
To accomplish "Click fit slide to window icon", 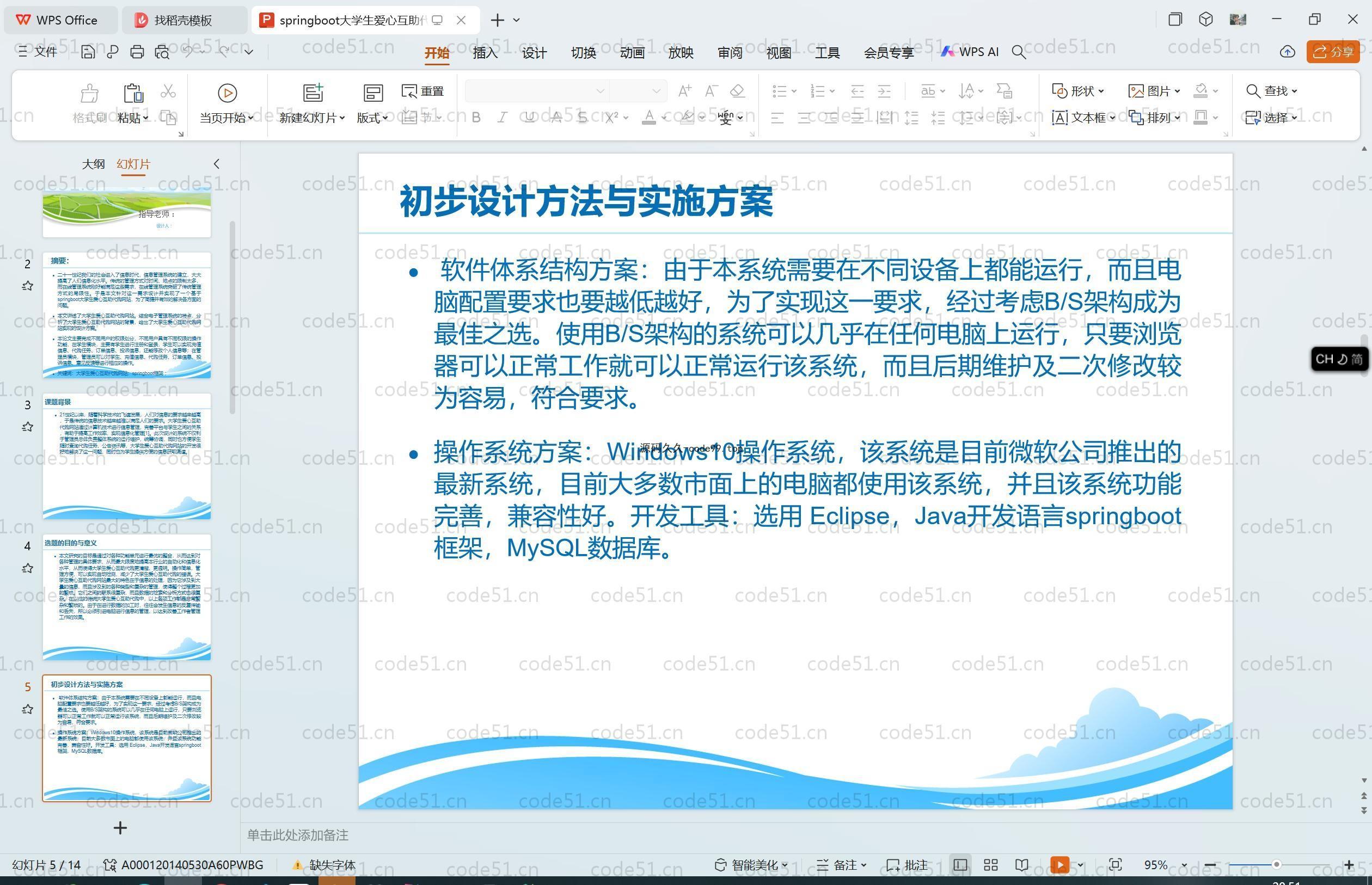I will tap(1115, 865).
